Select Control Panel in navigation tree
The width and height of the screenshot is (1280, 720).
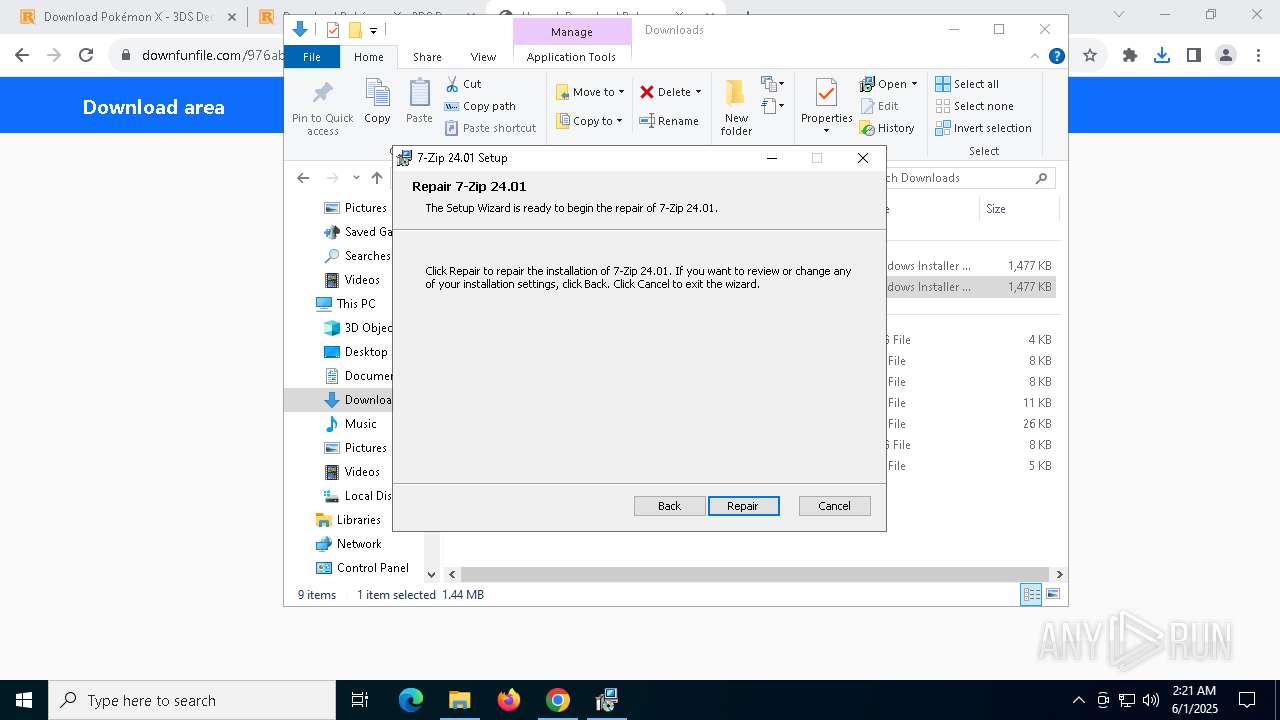click(363, 568)
